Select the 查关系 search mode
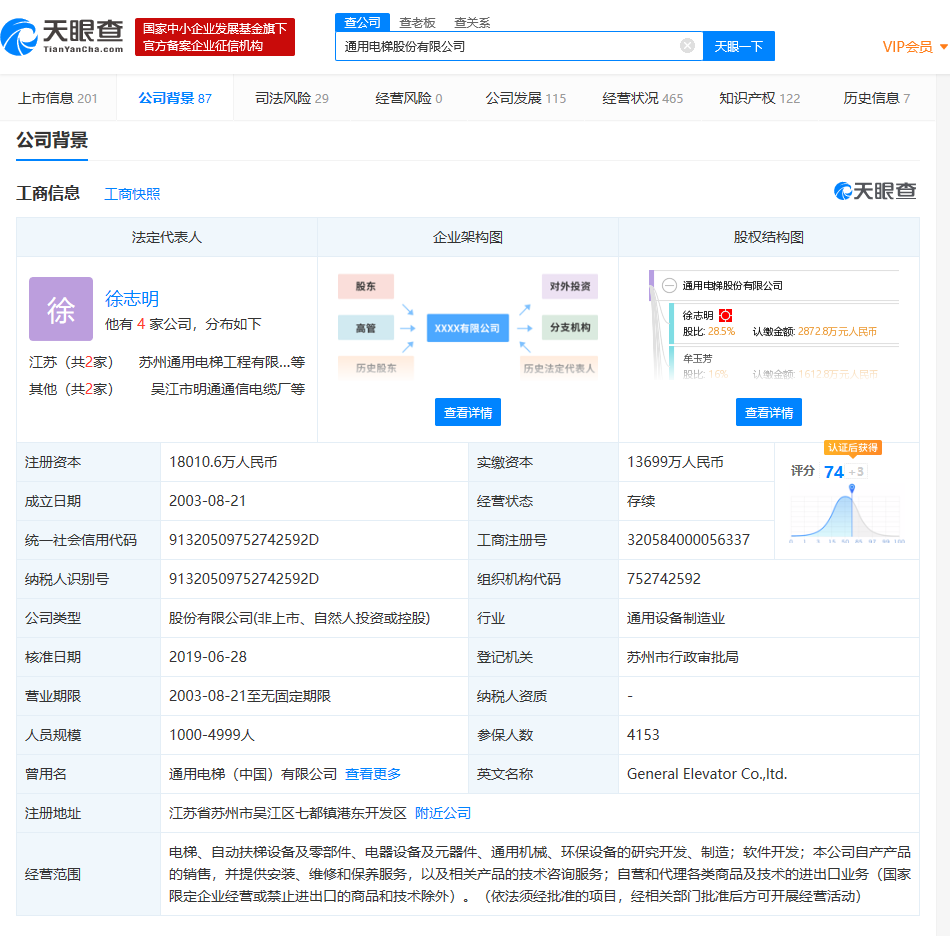The height and width of the screenshot is (936, 950). pos(472,22)
